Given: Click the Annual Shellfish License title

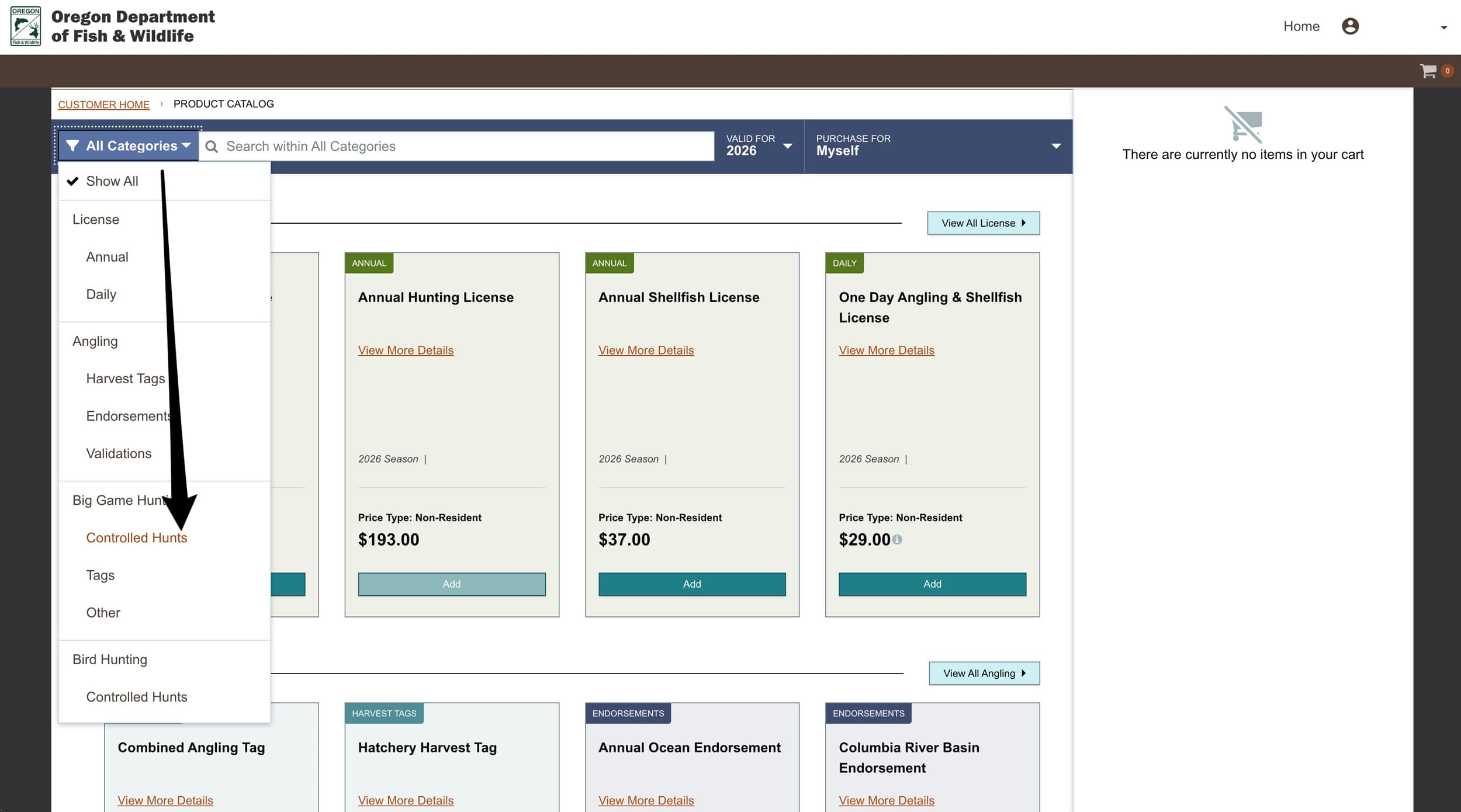Looking at the screenshot, I should pyautogui.click(x=679, y=297).
